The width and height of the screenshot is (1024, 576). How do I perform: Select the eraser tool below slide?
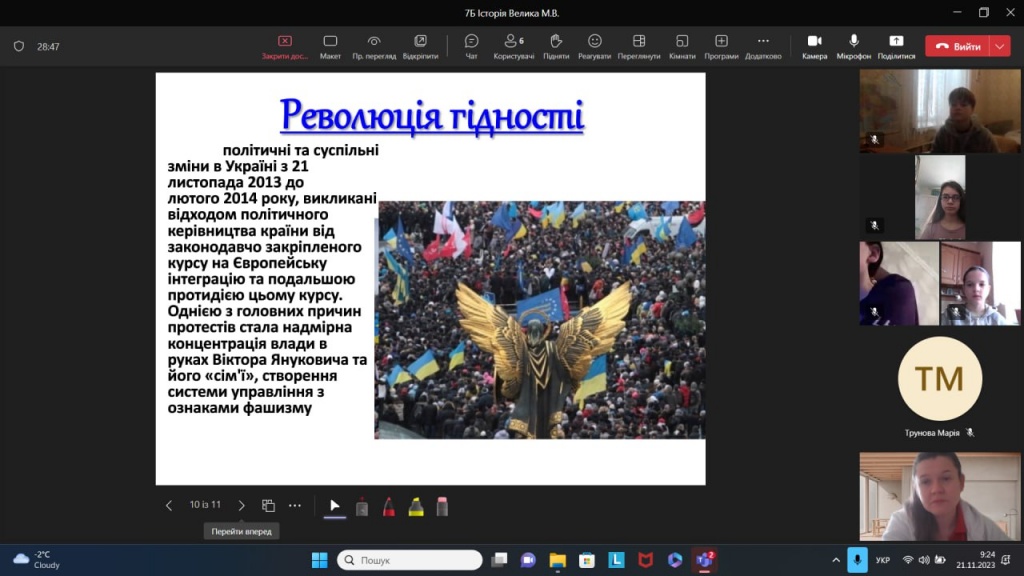442,507
